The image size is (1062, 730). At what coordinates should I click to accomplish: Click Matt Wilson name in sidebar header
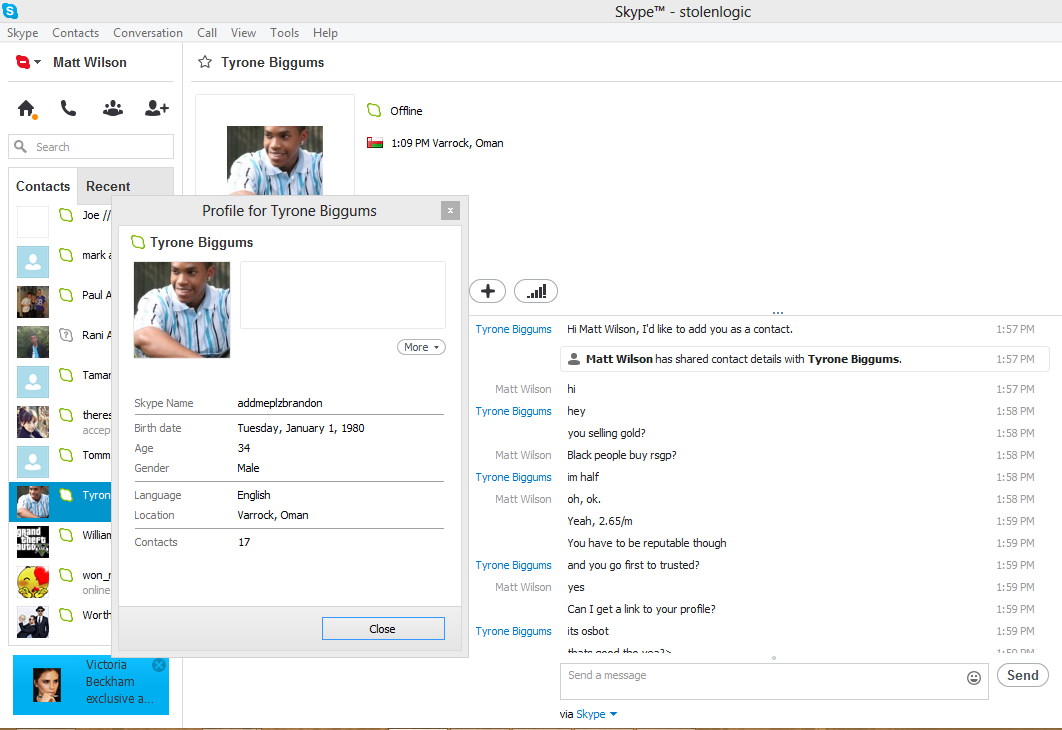pyautogui.click(x=90, y=62)
